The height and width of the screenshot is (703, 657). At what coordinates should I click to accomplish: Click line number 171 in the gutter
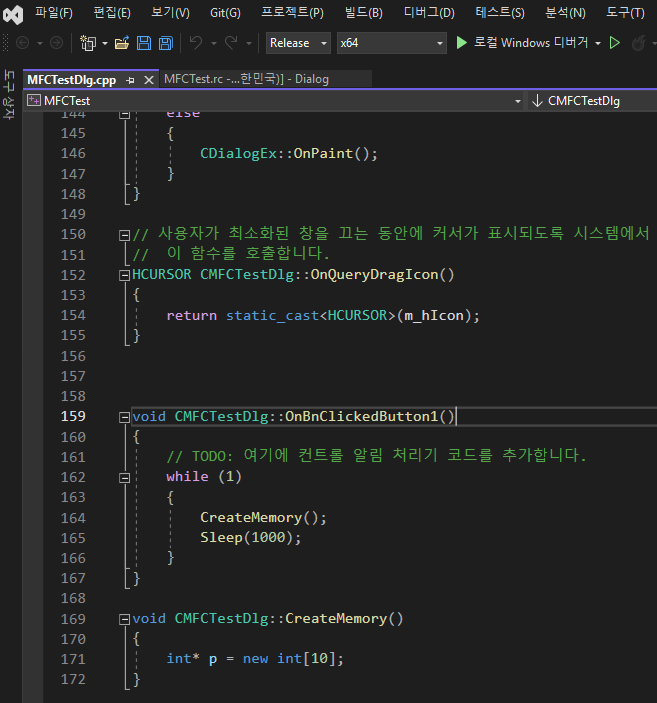73,659
